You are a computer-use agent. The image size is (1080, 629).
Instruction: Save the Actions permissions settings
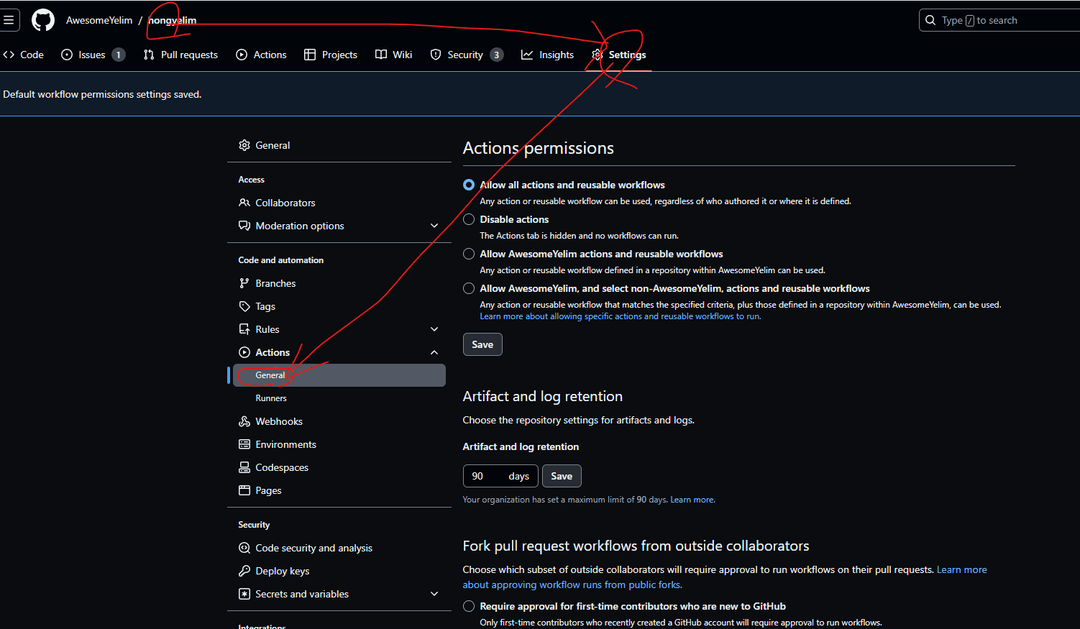coord(482,344)
